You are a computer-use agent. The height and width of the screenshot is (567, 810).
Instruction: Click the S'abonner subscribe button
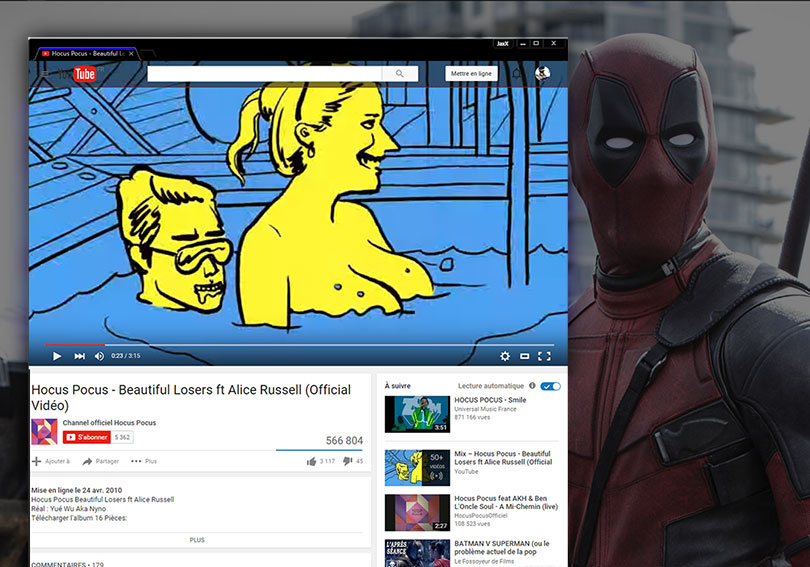click(x=87, y=437)
